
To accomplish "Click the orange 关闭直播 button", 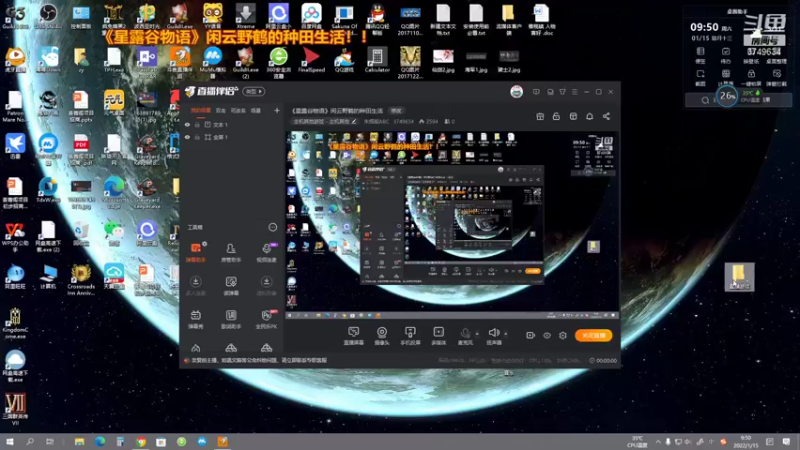I will (x=593, y=335).
